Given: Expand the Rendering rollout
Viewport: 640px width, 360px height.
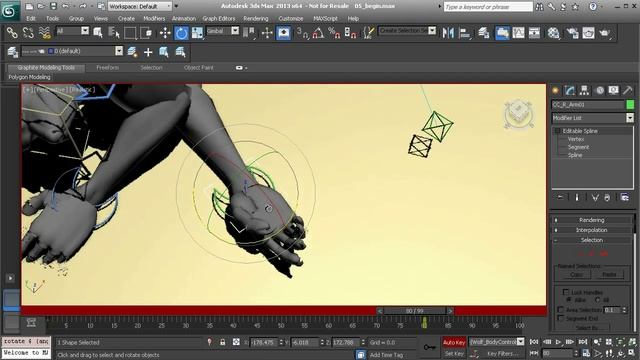Looking at the screenshot, I should [x=591, y=220].
